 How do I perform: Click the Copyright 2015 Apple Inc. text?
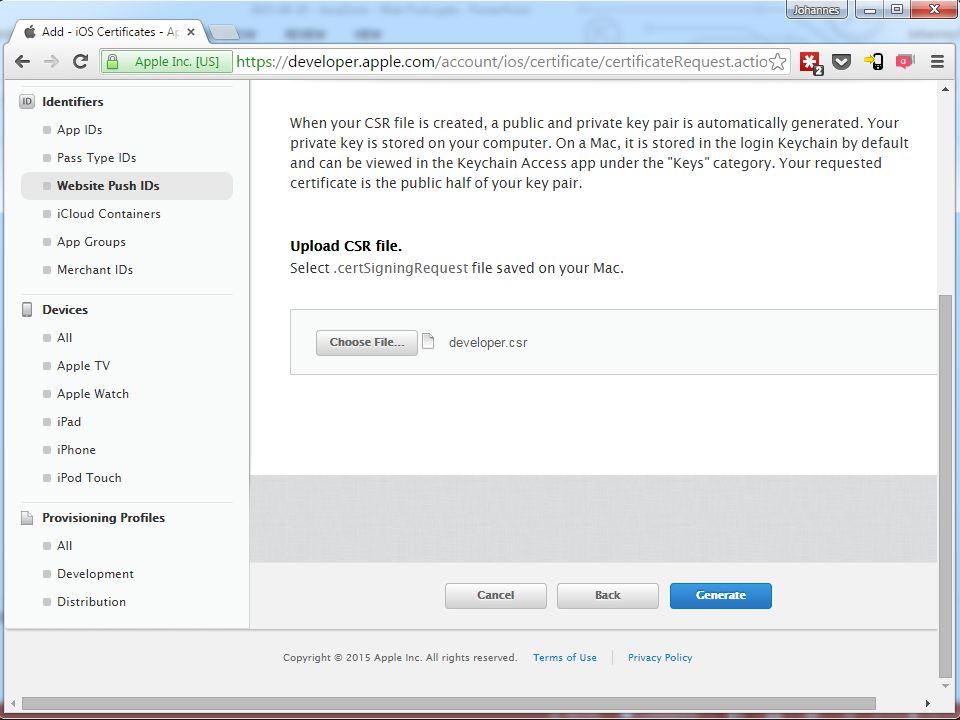(400, 658)
